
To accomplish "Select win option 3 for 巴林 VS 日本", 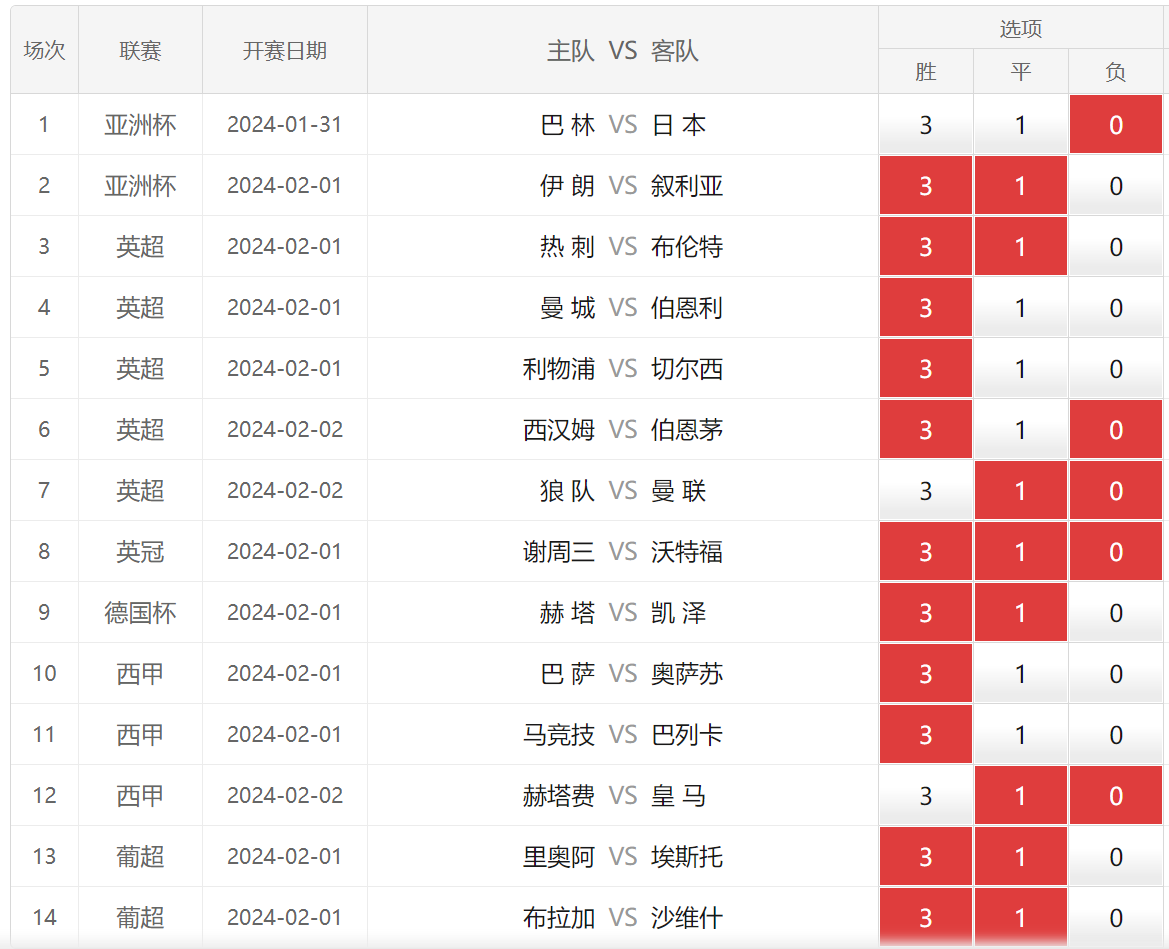I will coord(925,124).
